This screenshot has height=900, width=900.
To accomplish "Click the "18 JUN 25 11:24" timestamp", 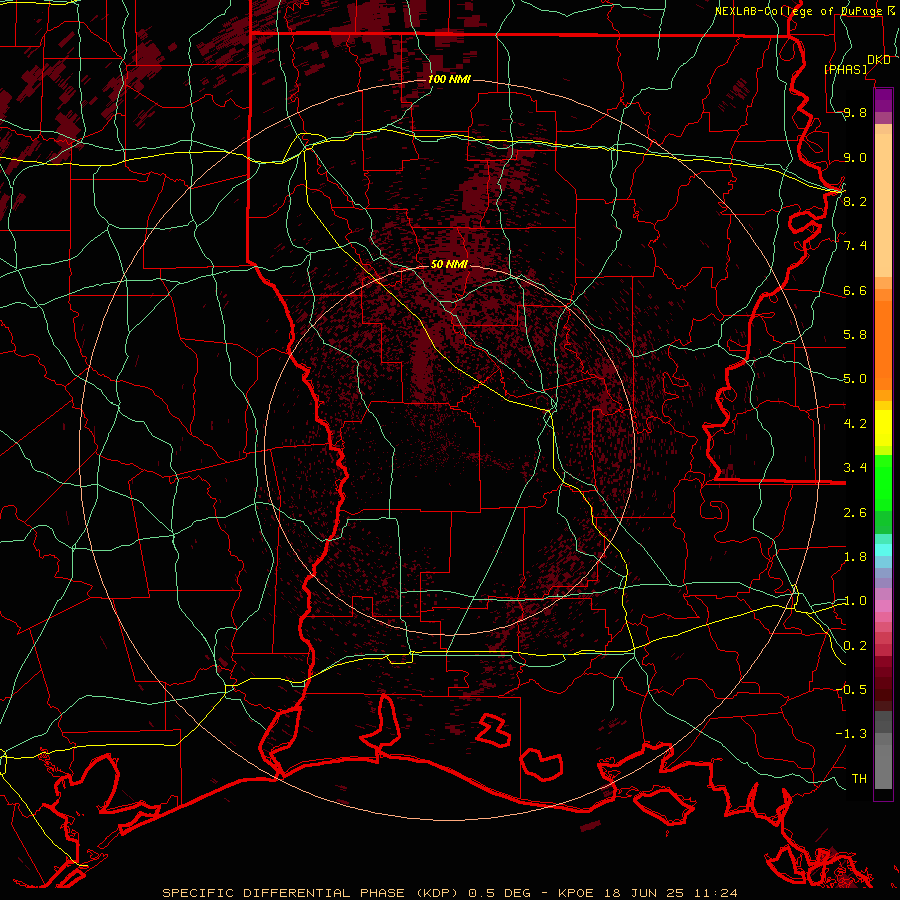I will tap(671, 893).
